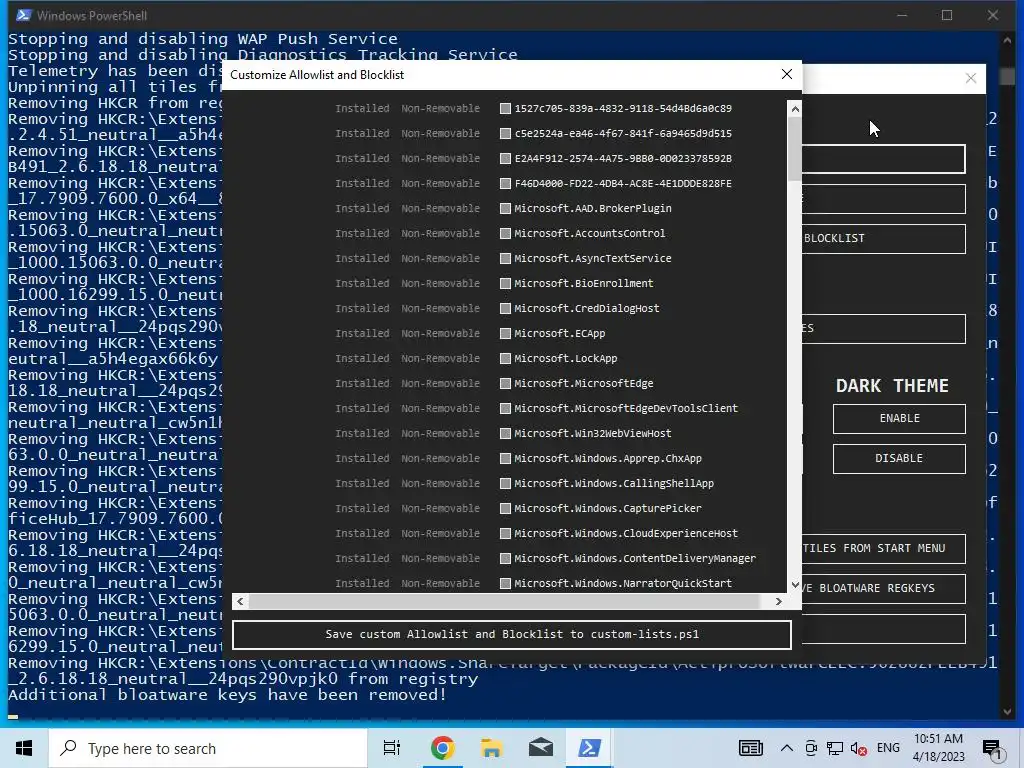The image size is (1024, 768).
Task: Click the list's scroll up arrow
Action: point(795,109)
